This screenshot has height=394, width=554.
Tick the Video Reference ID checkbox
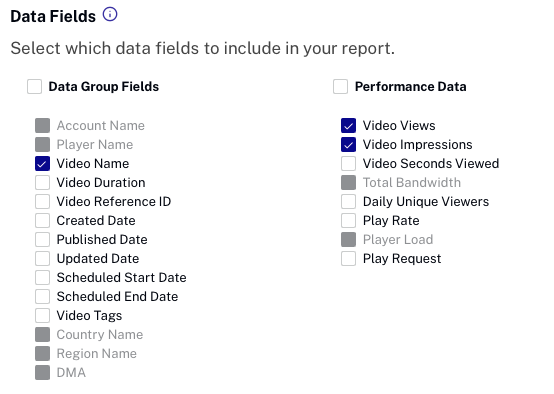(42, 202)
